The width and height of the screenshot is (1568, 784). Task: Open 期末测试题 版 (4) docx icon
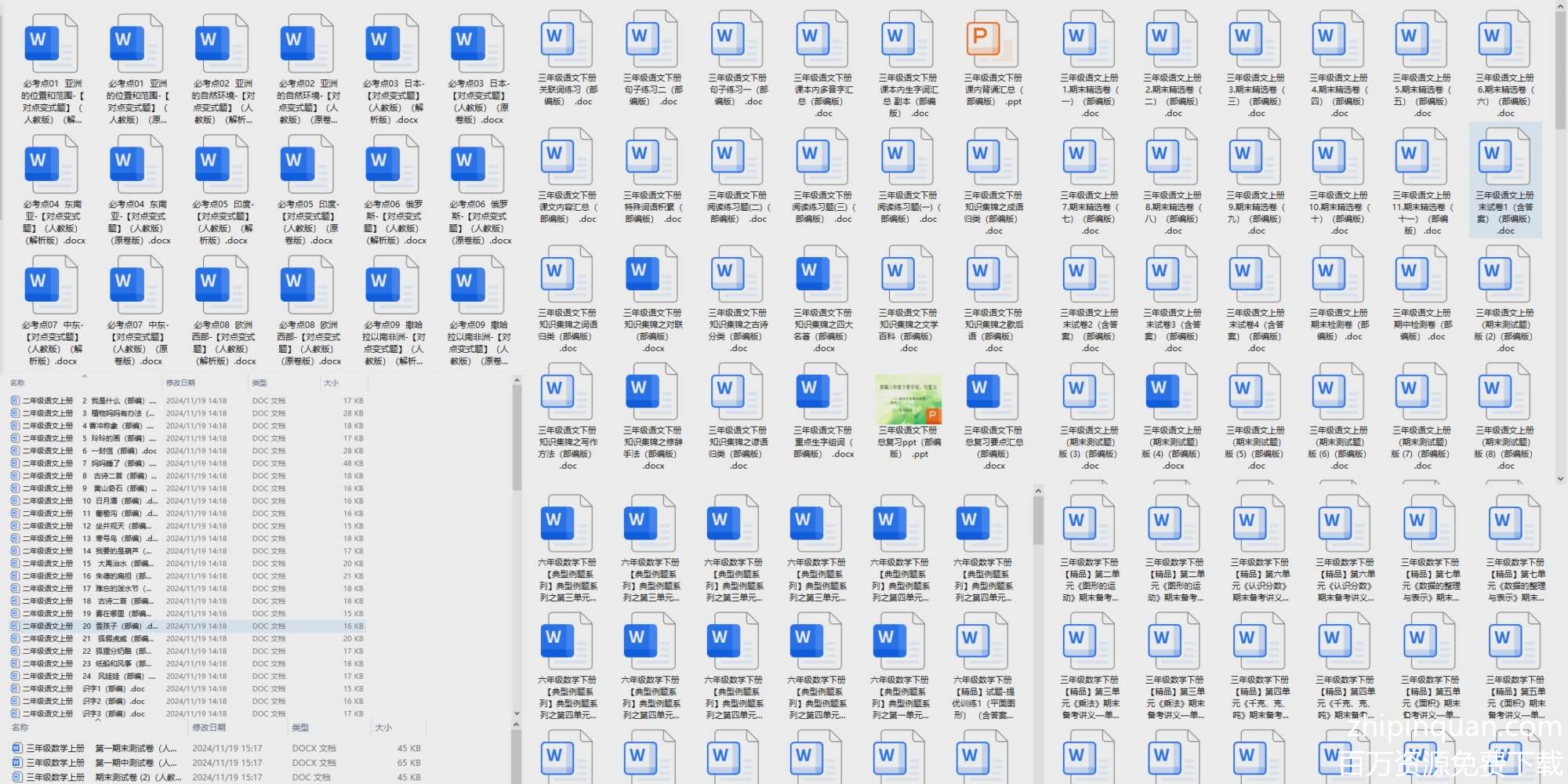pyautogui.click(x=1171, y=392)
